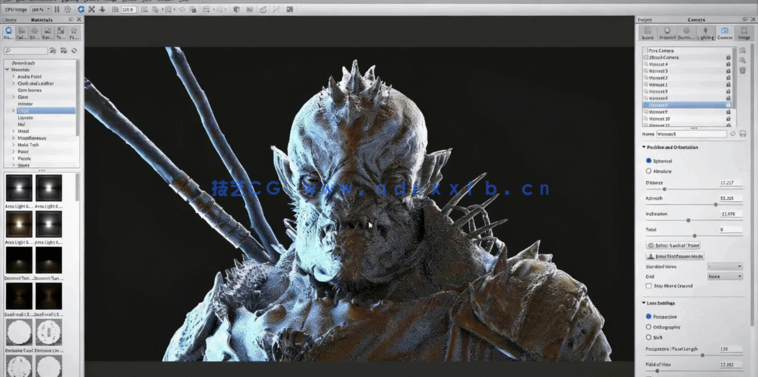This screenshot has width=758, height=377.
Task: Open the CPU Usage percentage dropdown
Action: point(41,9)
